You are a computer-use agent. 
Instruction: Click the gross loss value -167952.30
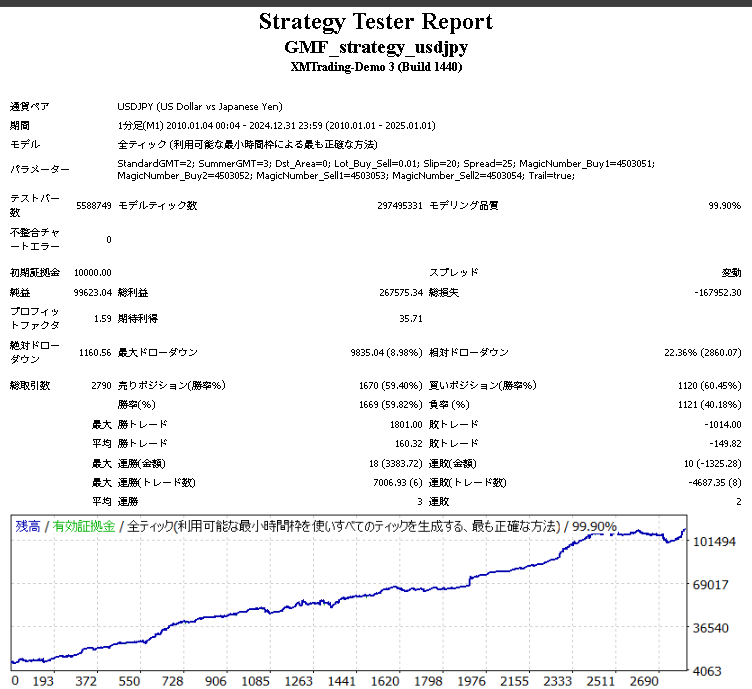717,292
